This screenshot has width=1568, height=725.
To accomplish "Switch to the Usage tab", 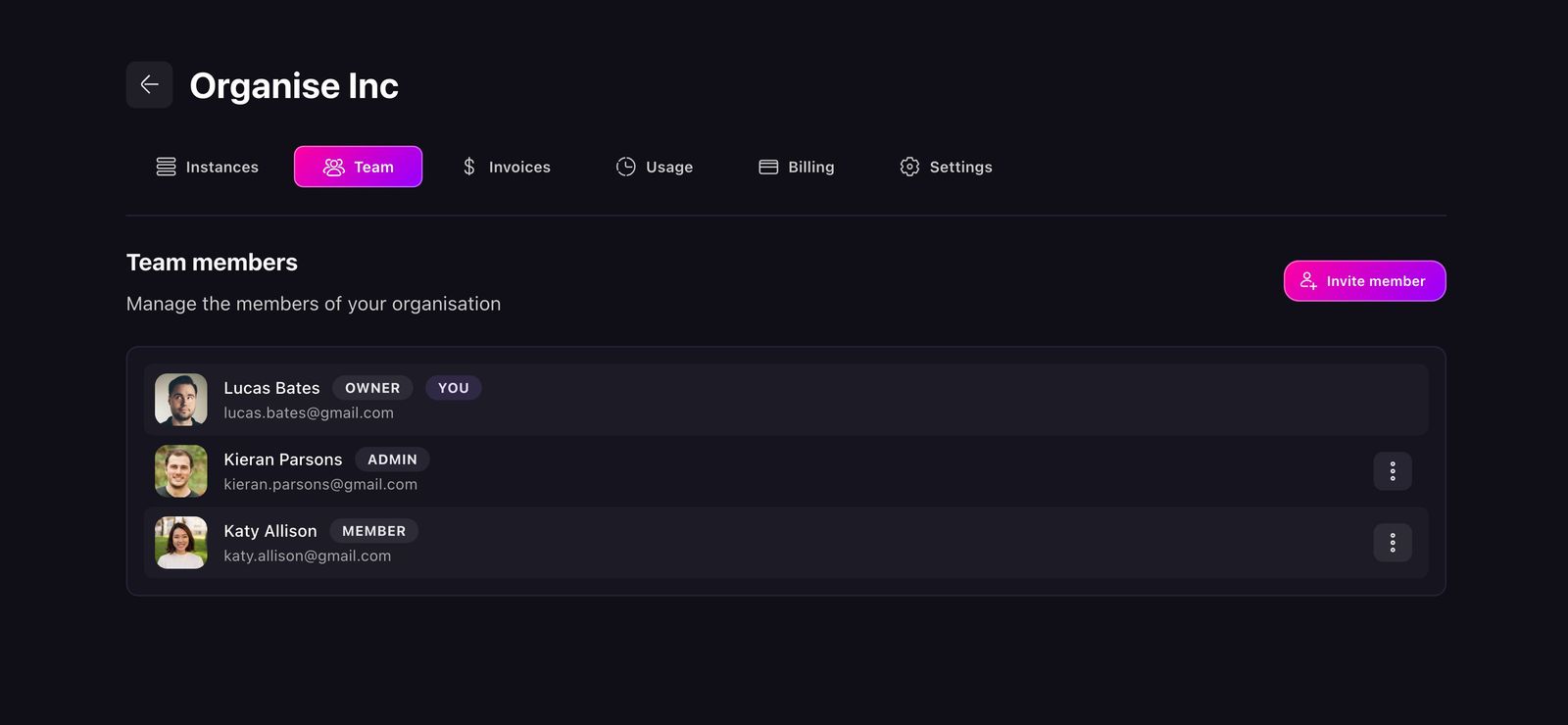I will tap(655, 167).
